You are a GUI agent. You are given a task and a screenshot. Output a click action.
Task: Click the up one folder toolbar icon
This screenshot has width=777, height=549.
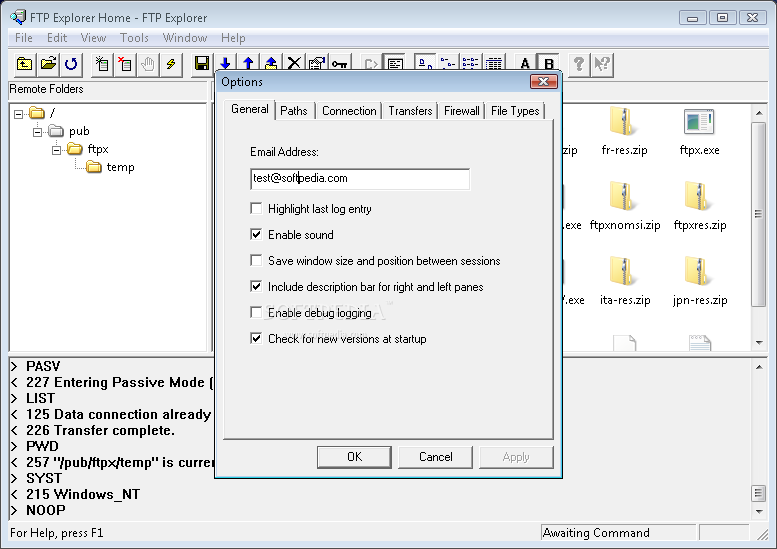[24, 64]
